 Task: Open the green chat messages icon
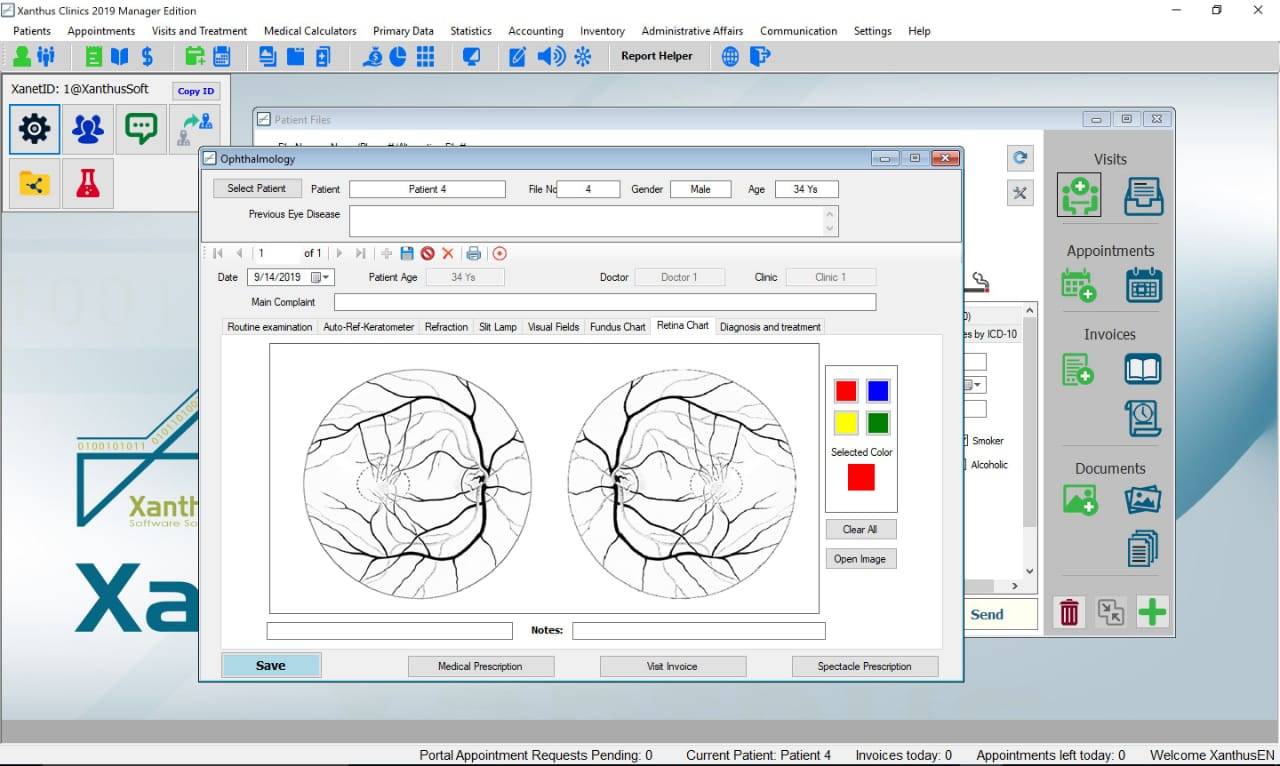[141, 129]
